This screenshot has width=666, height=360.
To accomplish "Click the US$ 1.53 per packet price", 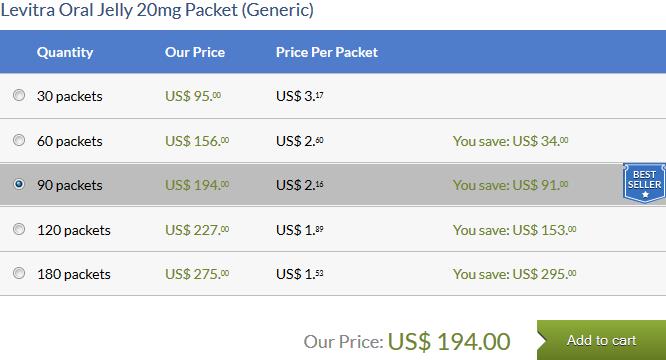I will click(x=300, y=274).
